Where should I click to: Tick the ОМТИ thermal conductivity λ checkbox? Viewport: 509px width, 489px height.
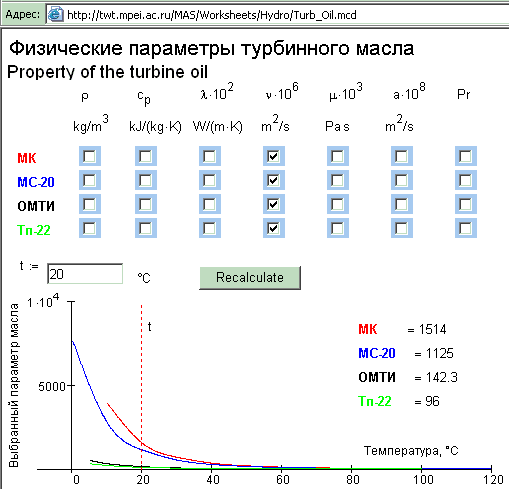tap(210, 204)
